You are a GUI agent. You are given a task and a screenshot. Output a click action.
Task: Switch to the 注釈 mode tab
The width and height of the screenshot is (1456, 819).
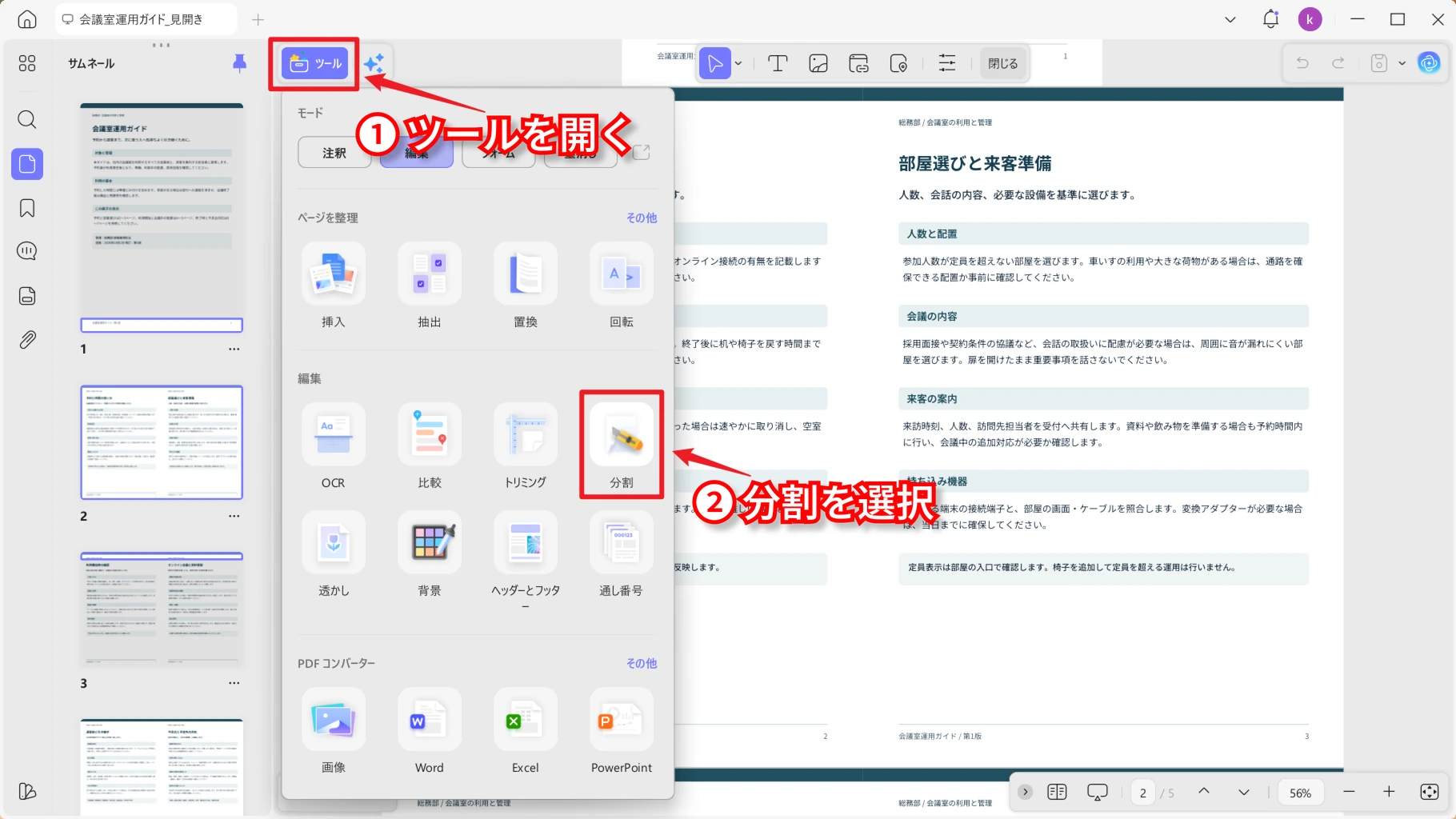pyautogui.click(x=334, y=152)
